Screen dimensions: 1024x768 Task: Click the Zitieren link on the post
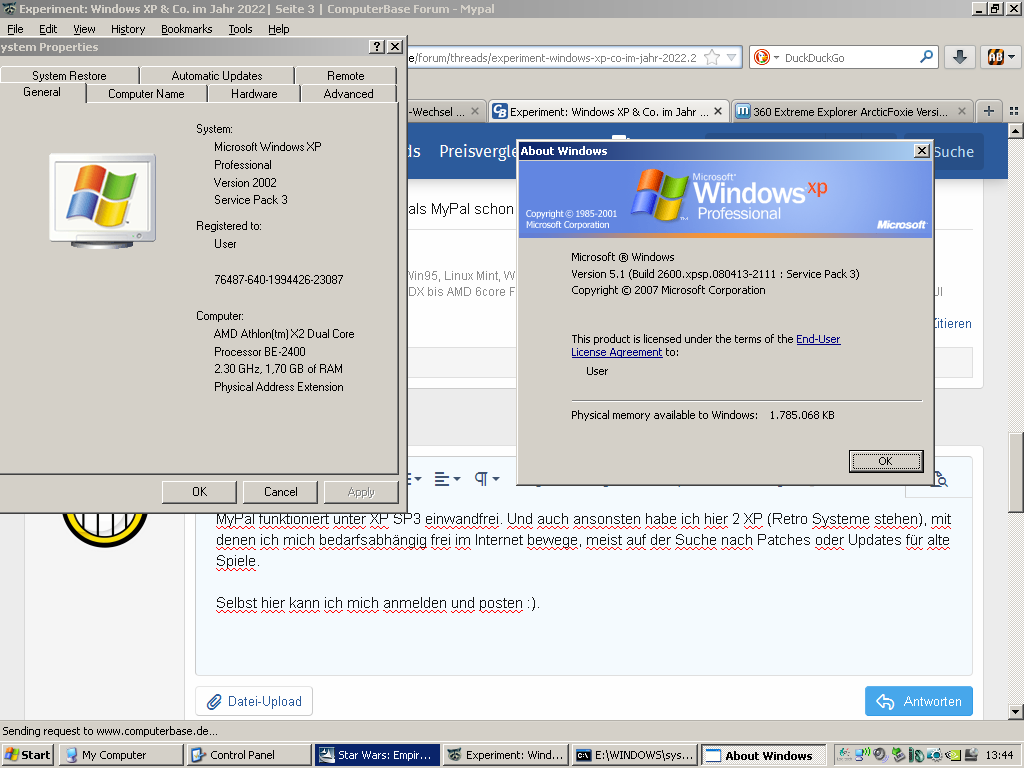click(952, 323)
